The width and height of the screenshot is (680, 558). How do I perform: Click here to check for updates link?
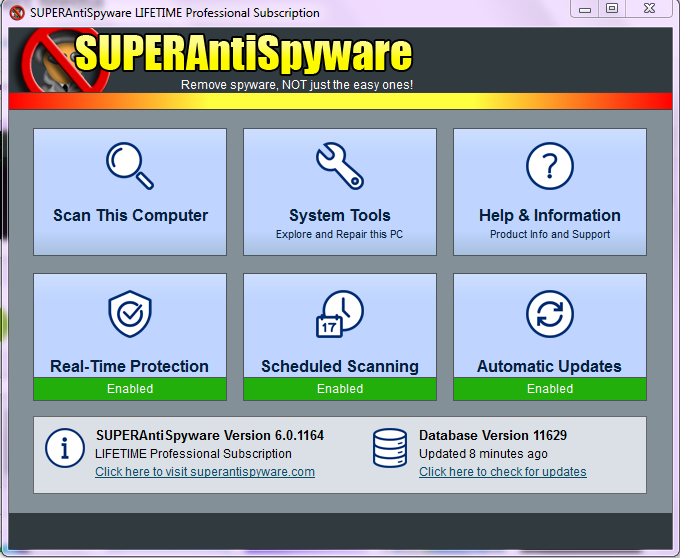pyautogui.click(x=503, y=472)
